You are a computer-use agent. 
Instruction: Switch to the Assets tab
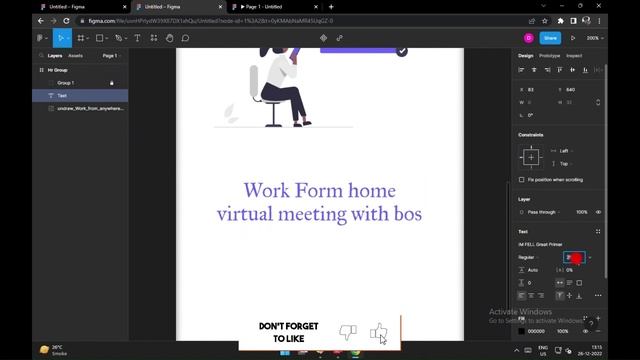[x=75, y=56]
